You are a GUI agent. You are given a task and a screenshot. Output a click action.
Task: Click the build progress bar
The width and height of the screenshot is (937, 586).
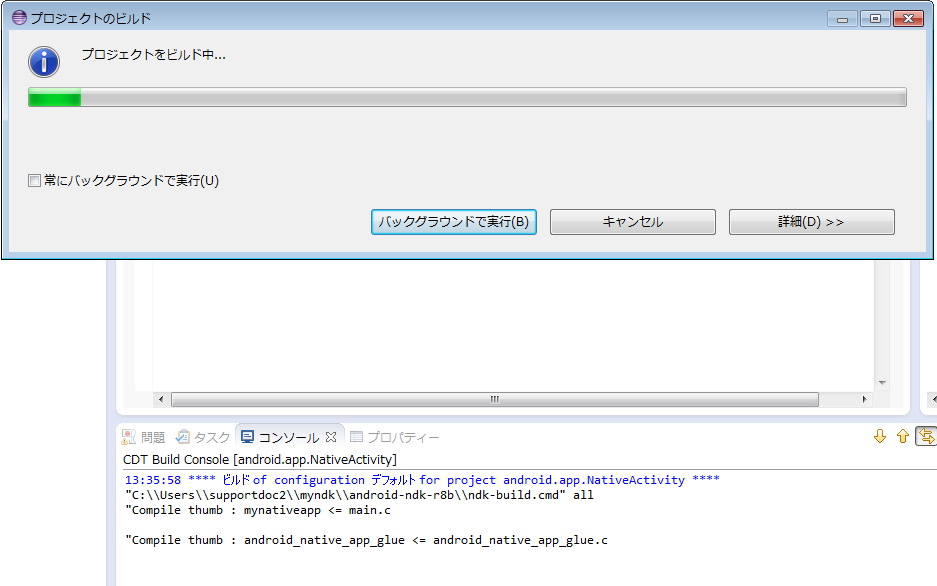(x=467, y=97)
